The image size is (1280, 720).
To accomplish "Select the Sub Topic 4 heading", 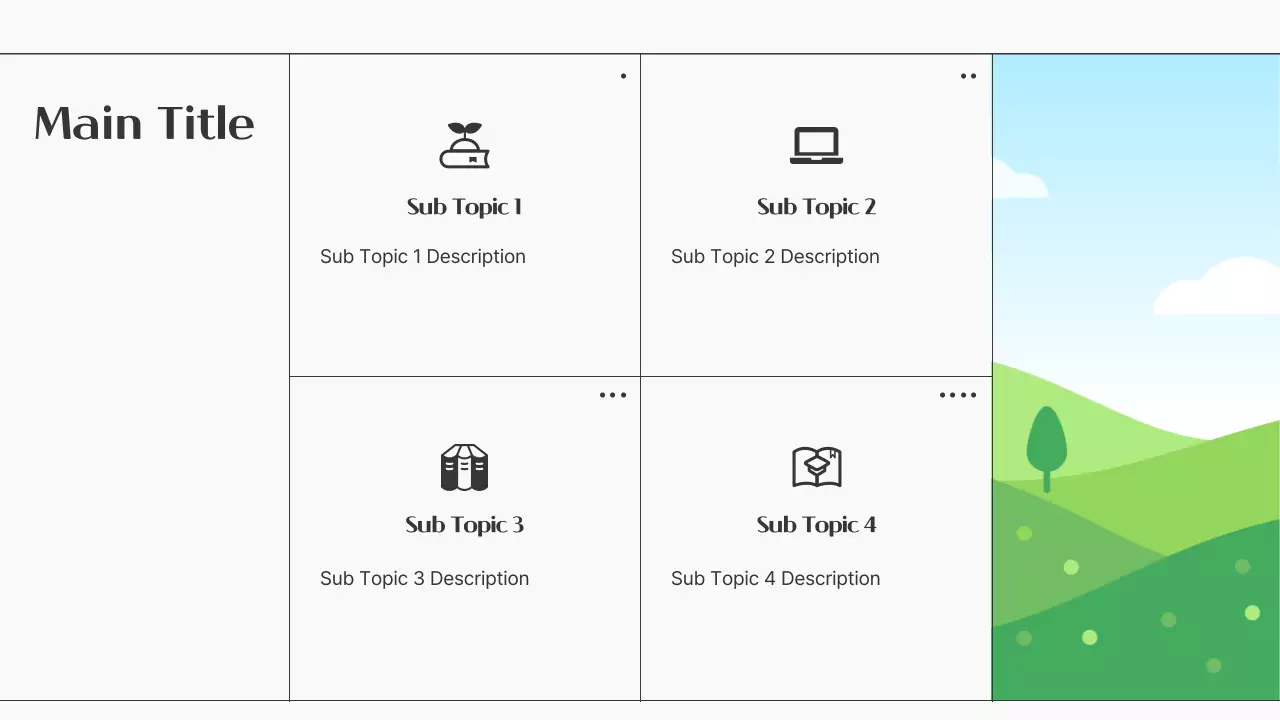I will coord(816,525).
